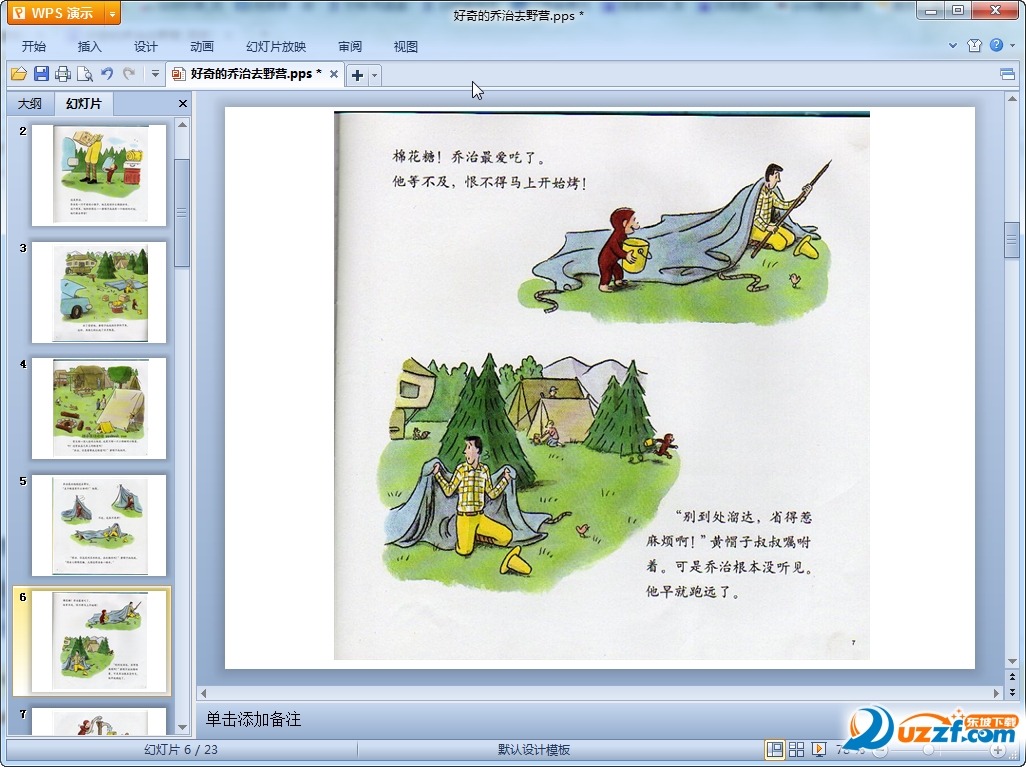Screen dimensions: 1026x767
Task: Switch to slide sorter view
Action: pyautogui.click(x=796, y=749)
